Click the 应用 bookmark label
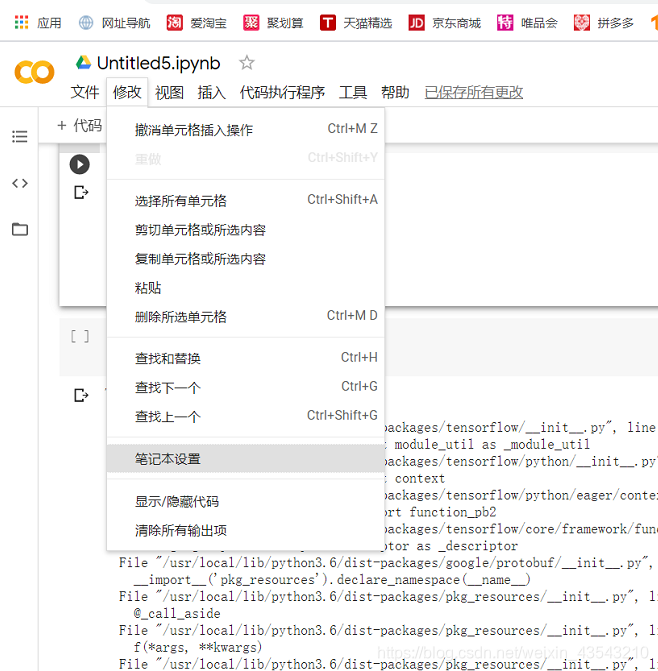 (x=49, y=23)
